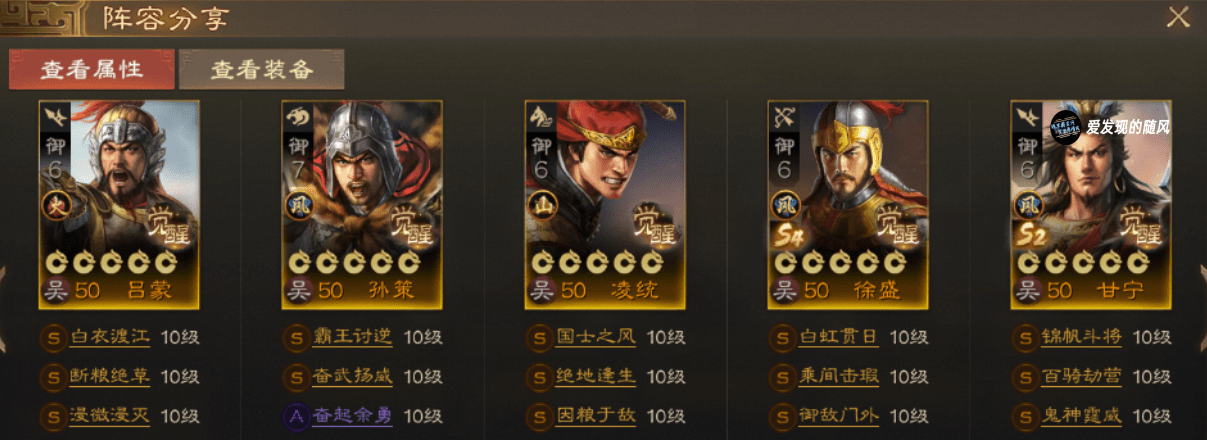Close the 阵容分享 panel

(1178, 17)
